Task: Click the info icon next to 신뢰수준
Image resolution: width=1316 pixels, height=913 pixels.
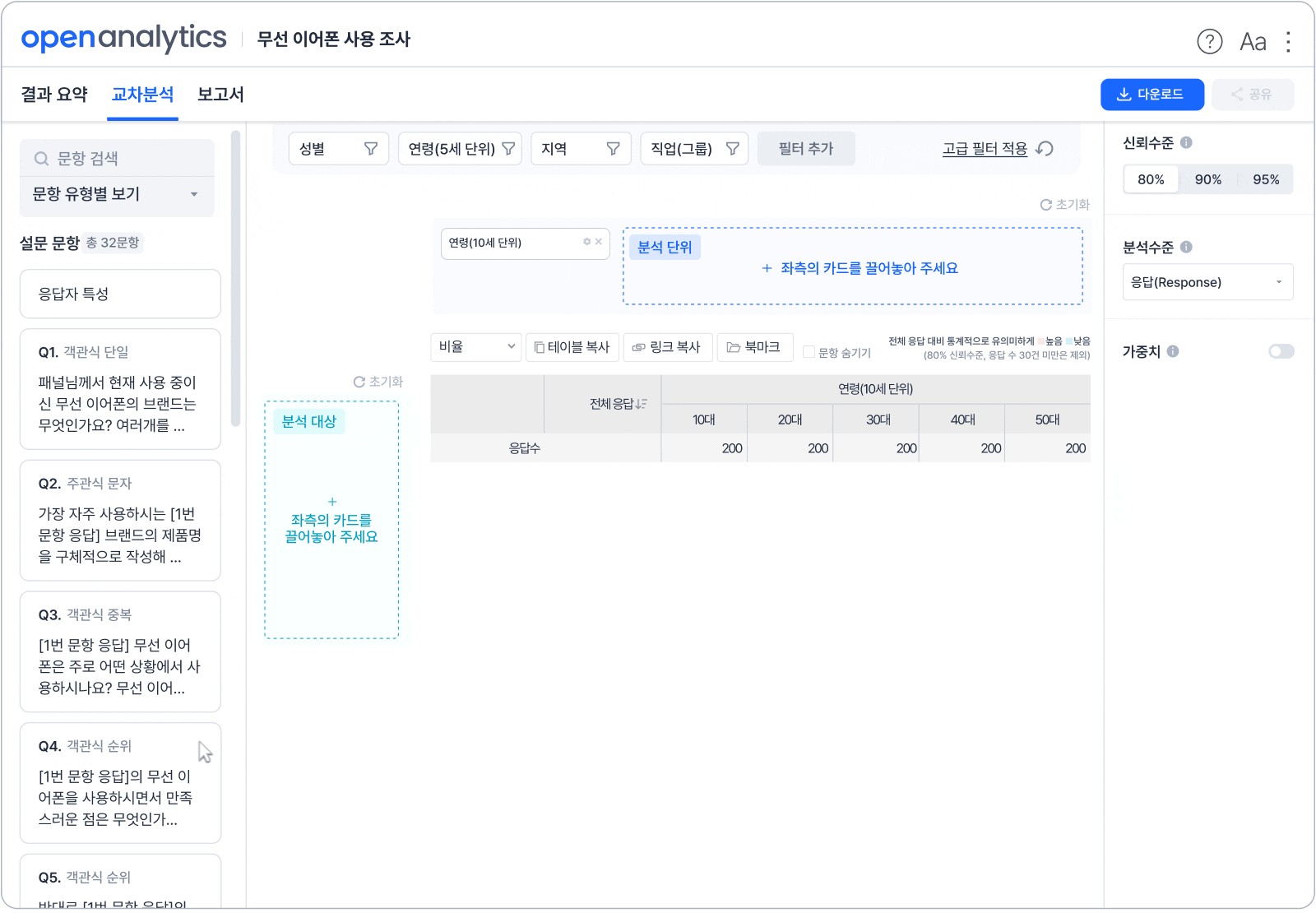Action: pos(1186,142)
